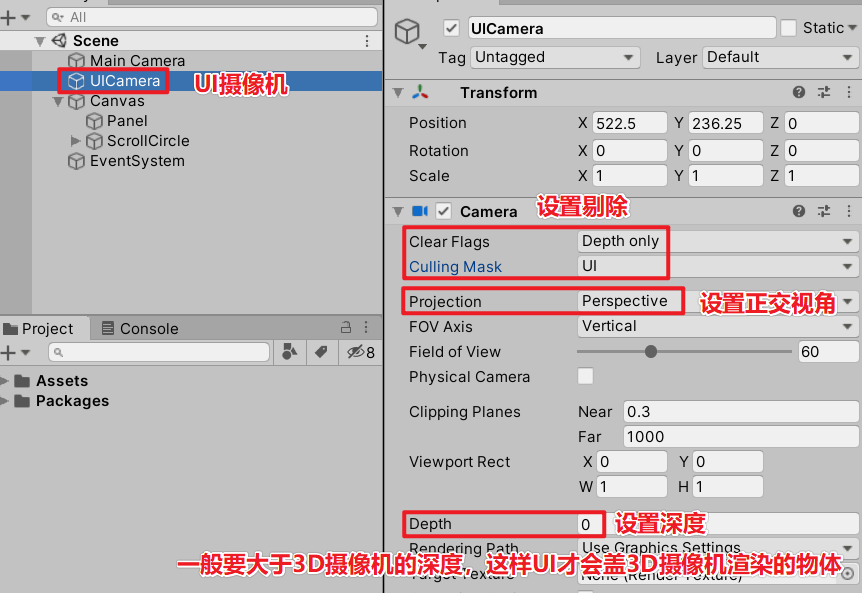The width and height of the screenshot is (862, 593).
Task: Open the Projection dropdown showing Perspective
Action: pyautogui.click(x=717, y=301)
